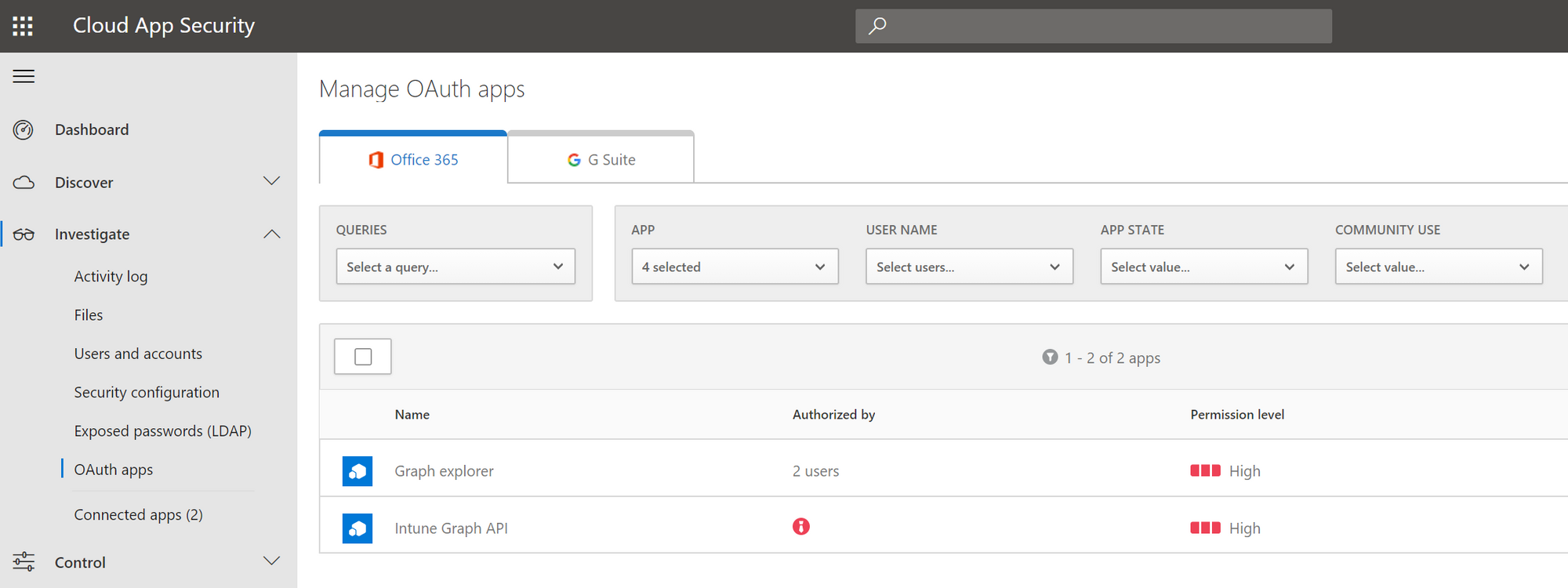The width and height of the screenshot is (1568, 588).
Task: Click the COMMUNITY USE filter label
Action: (1388, 230)
